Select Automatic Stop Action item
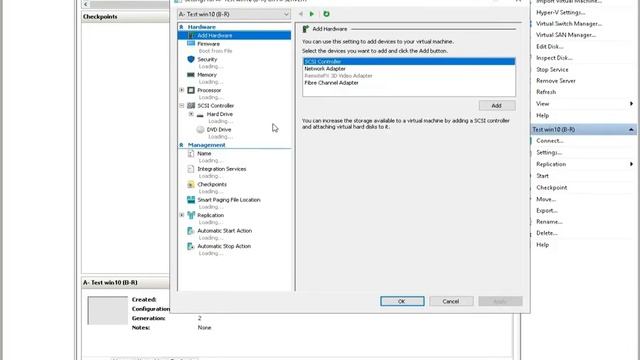Screen dimensions: 640x360 click(x=224, y=246)
